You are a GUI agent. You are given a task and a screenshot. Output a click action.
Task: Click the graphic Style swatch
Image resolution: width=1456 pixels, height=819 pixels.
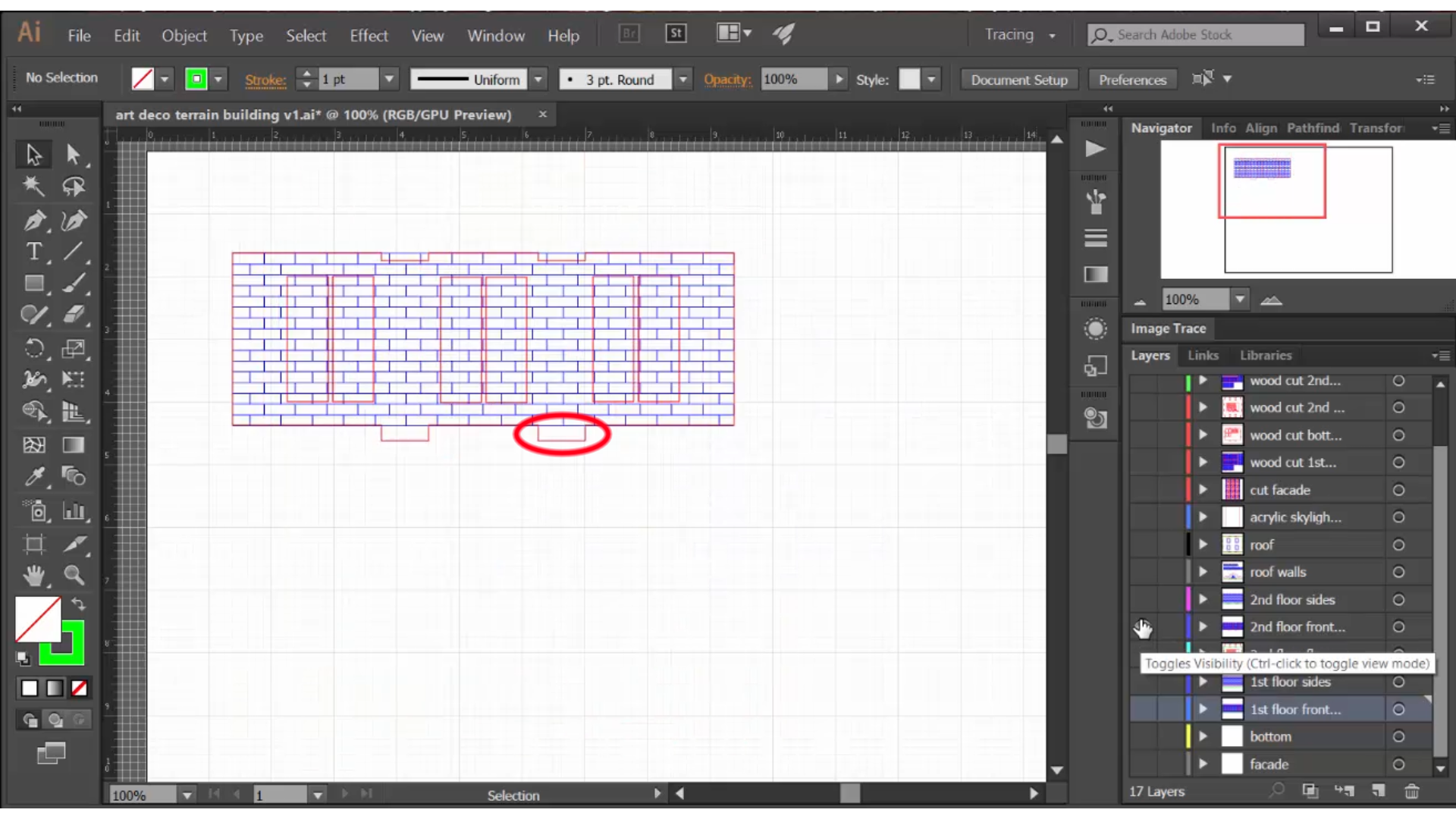(x=909, y=79)
